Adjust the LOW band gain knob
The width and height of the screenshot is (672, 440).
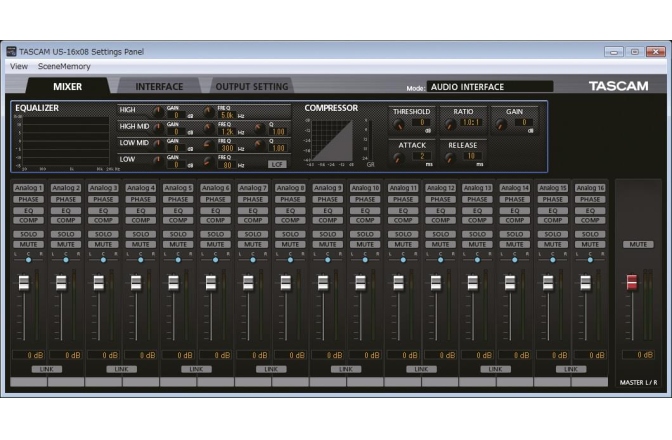(158, 161)
